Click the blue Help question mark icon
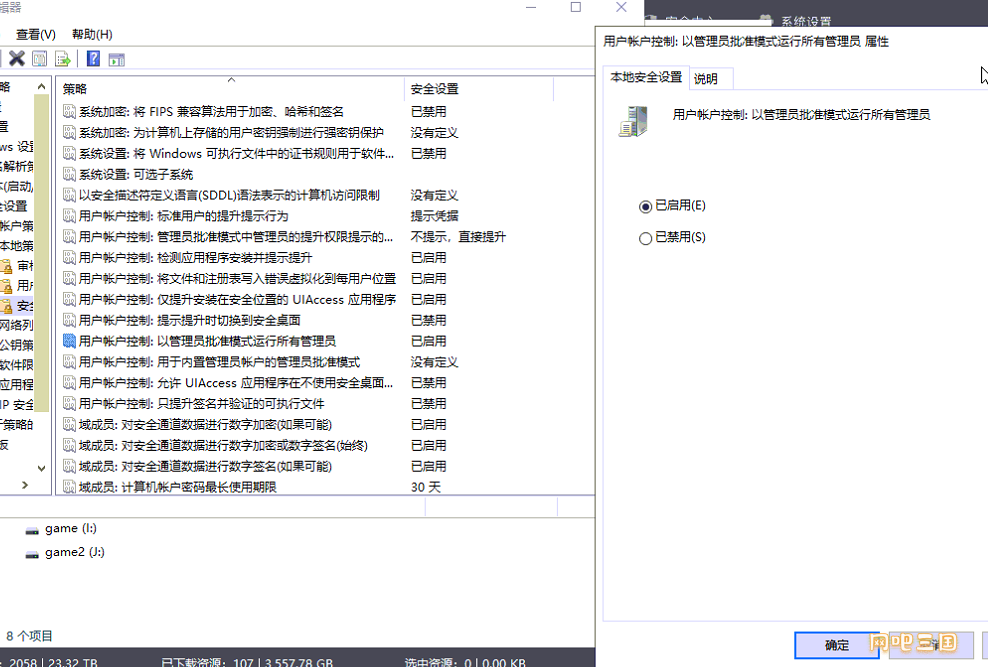Screen dimensions: 988x667 tap(93, 59)
